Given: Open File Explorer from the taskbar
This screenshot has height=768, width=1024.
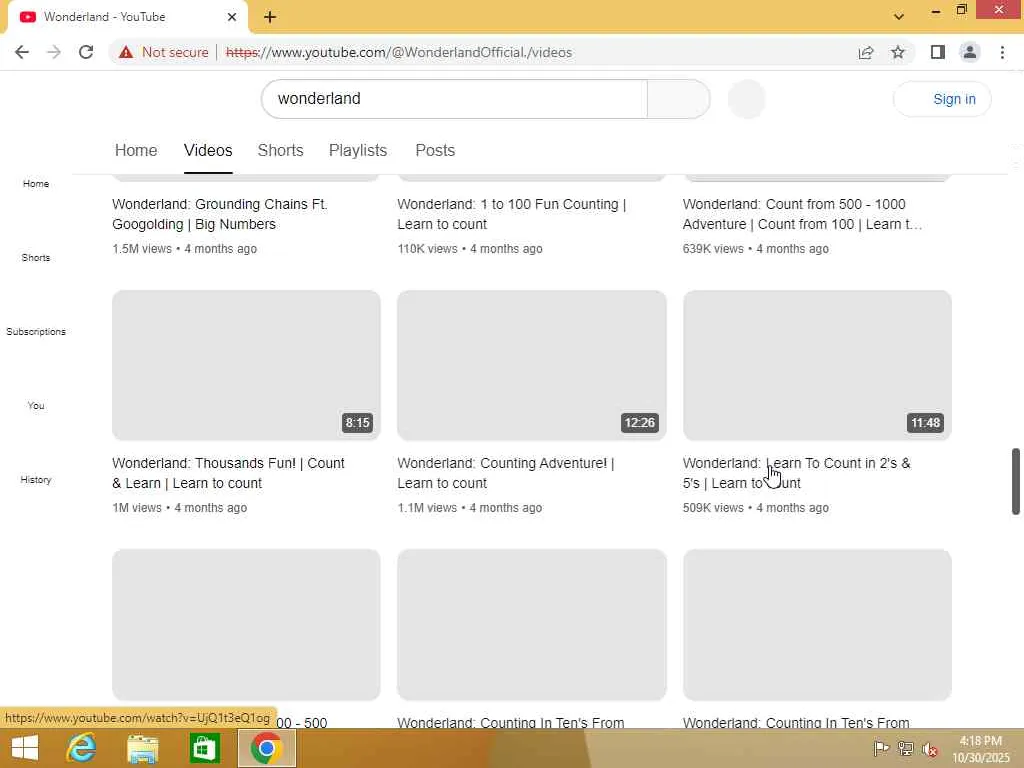Looking at the screenshot, I should pyautogui.click(x=142, y=748).
